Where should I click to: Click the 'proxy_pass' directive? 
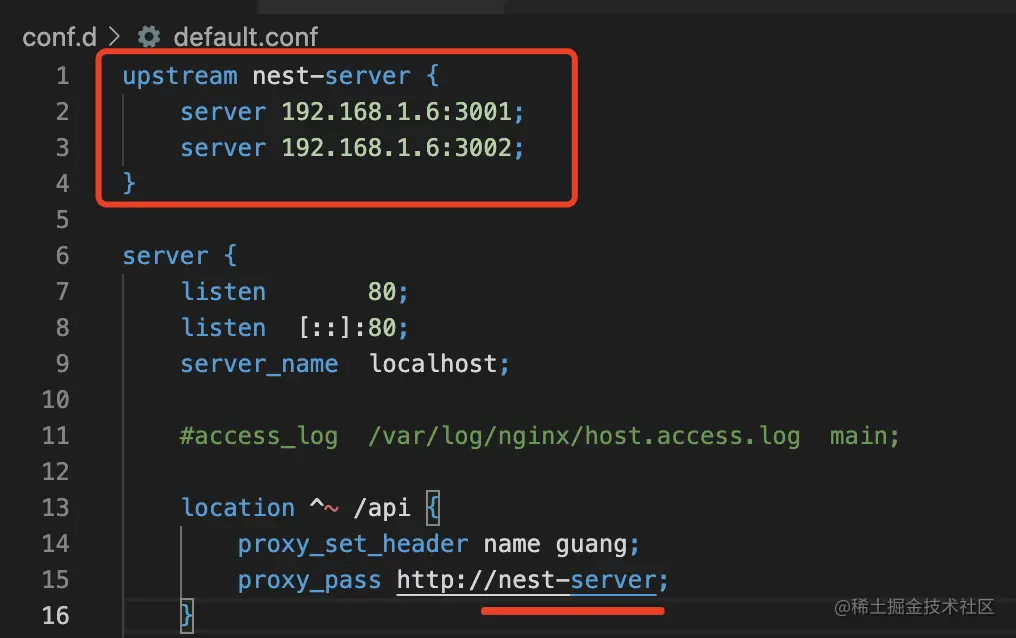click(309, 580)
